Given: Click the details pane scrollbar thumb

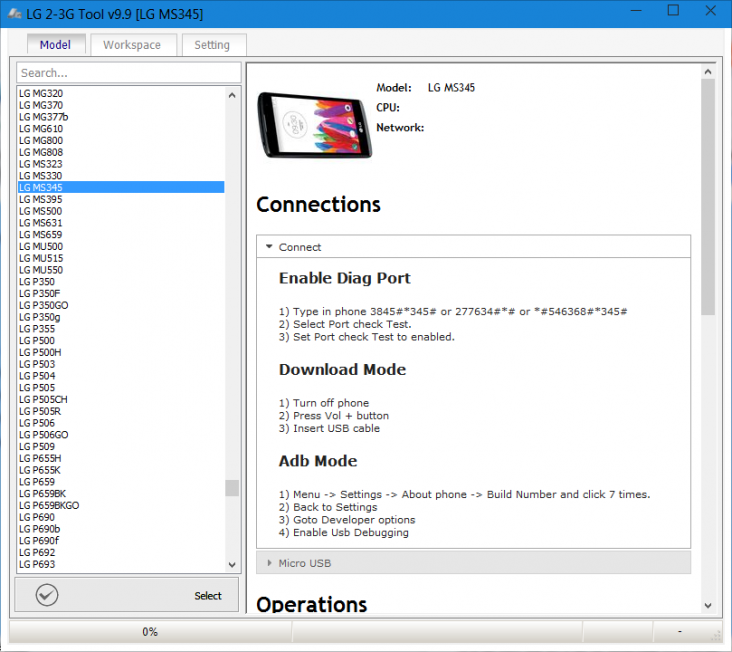Looking at the screenshot, I should coord(708,197).
